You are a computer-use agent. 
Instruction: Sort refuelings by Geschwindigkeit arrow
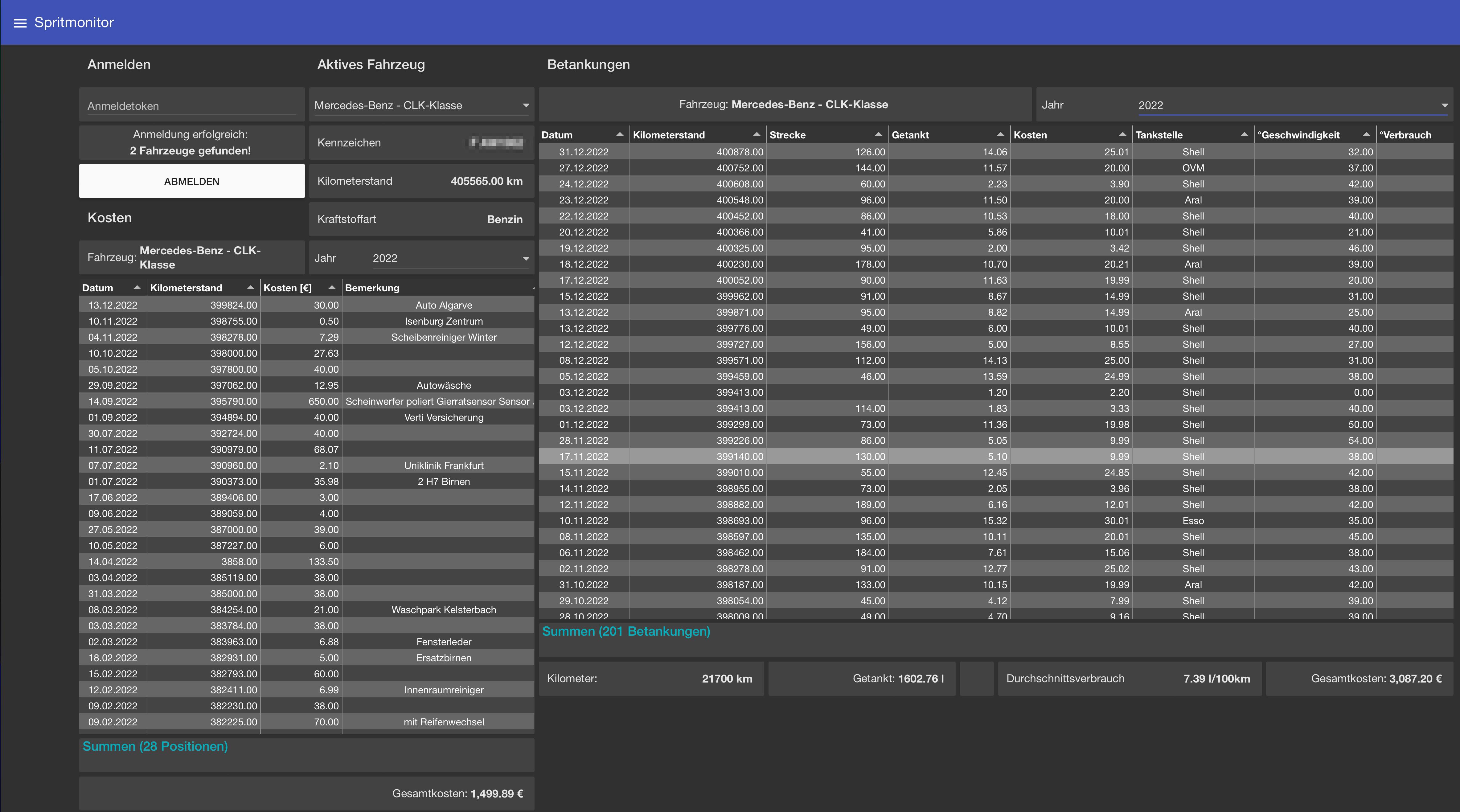pyautogui.click(x=1366, y=134)
